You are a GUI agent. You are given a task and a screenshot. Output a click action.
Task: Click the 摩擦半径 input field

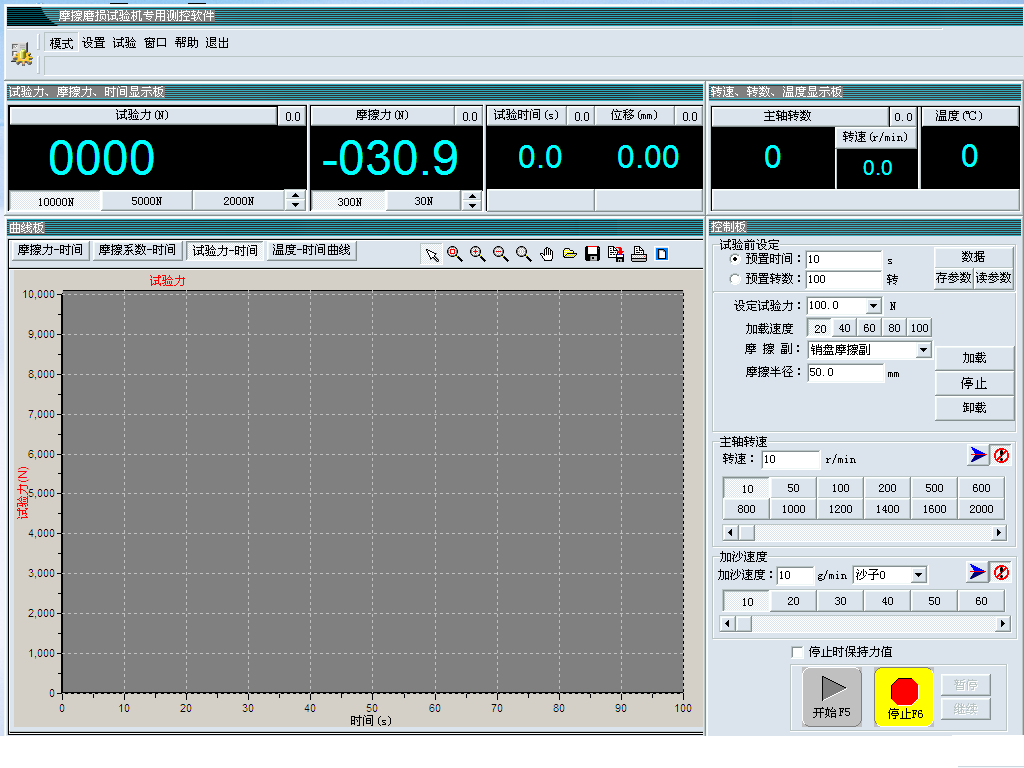coord(846,372)
